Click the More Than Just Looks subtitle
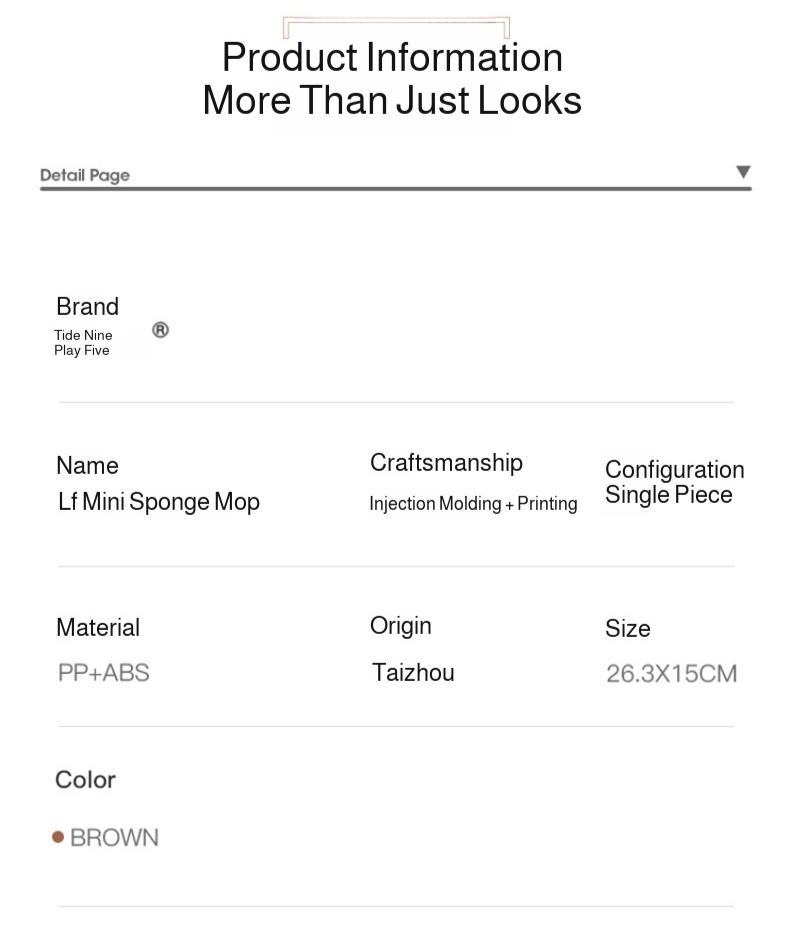Screen dimensions: 790x935 pos(392,100)
